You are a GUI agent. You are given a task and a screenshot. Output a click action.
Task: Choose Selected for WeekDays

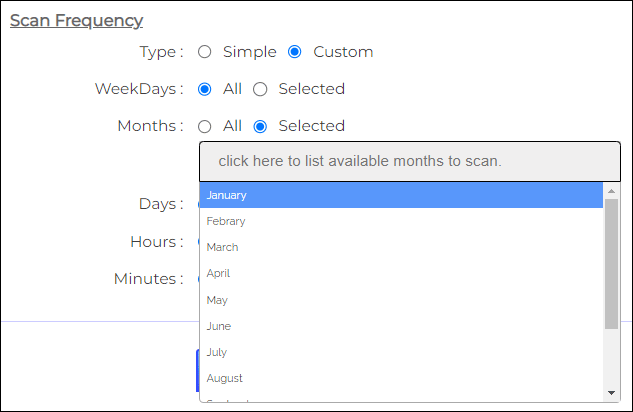260,89
